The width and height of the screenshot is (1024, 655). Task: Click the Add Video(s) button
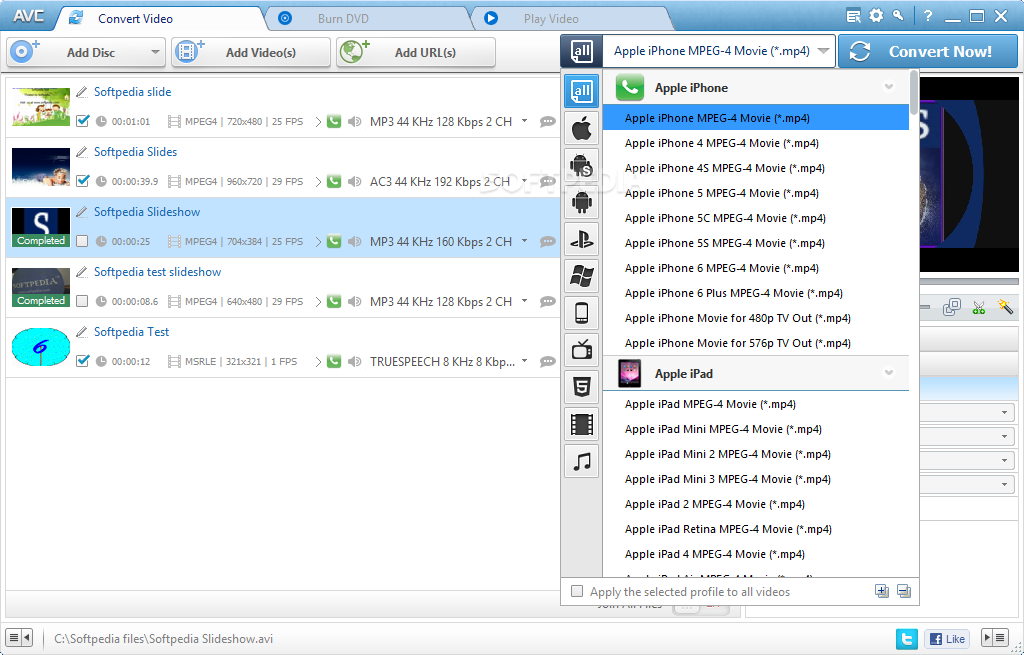(251, 52)
